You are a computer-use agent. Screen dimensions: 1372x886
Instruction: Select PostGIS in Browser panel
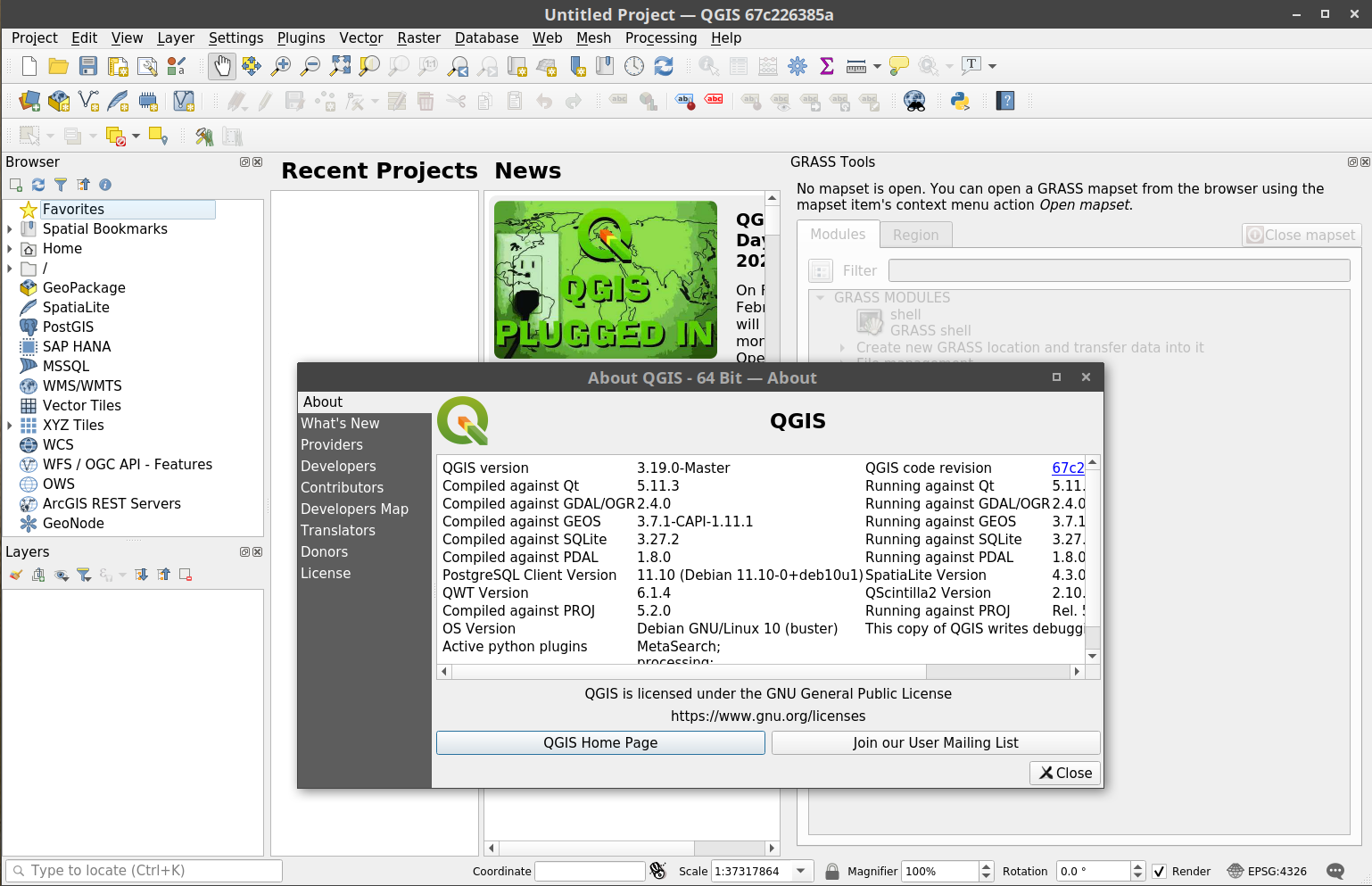(x=68, y=327)
